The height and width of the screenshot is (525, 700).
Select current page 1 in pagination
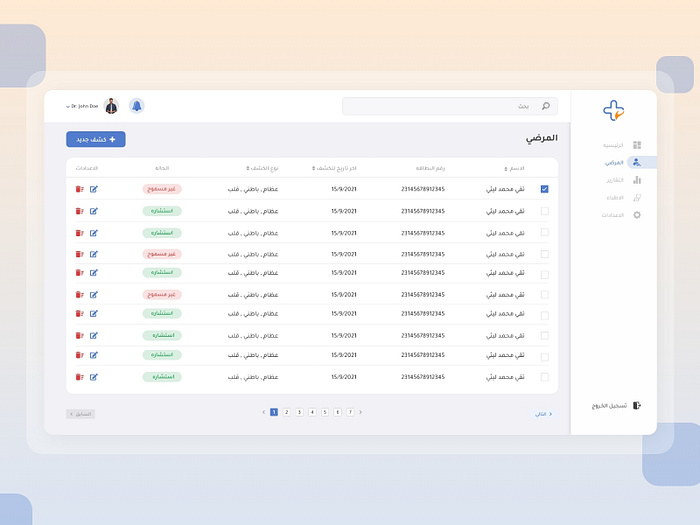click(274, 412)
